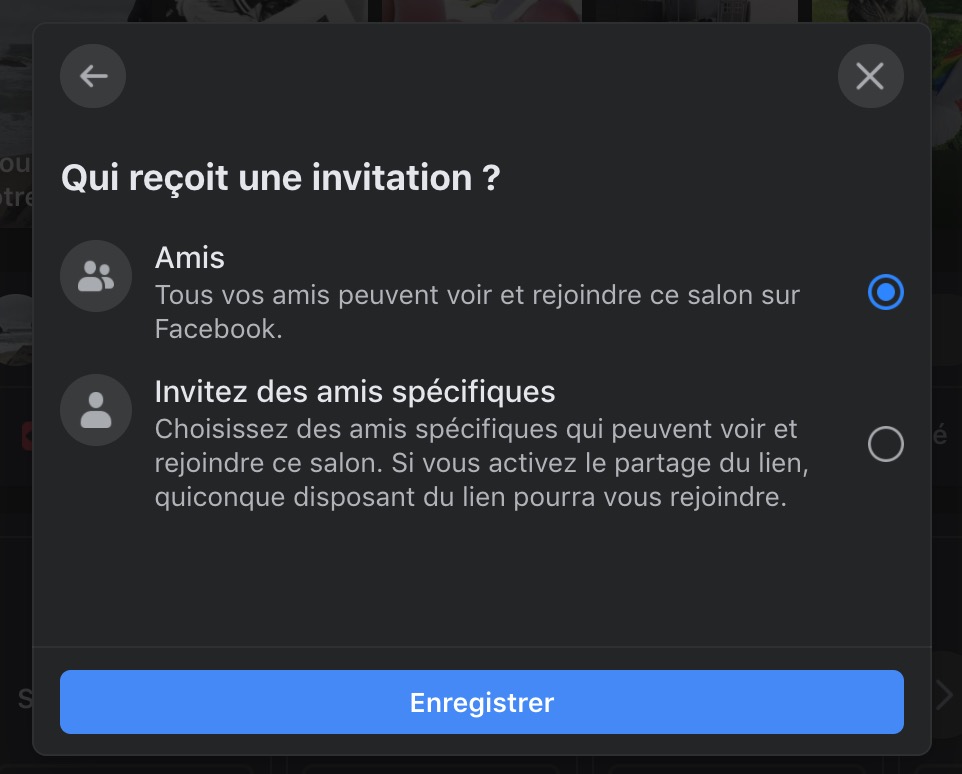Click the "Qui reçoit une invitation ?" heading

point(280,178)
